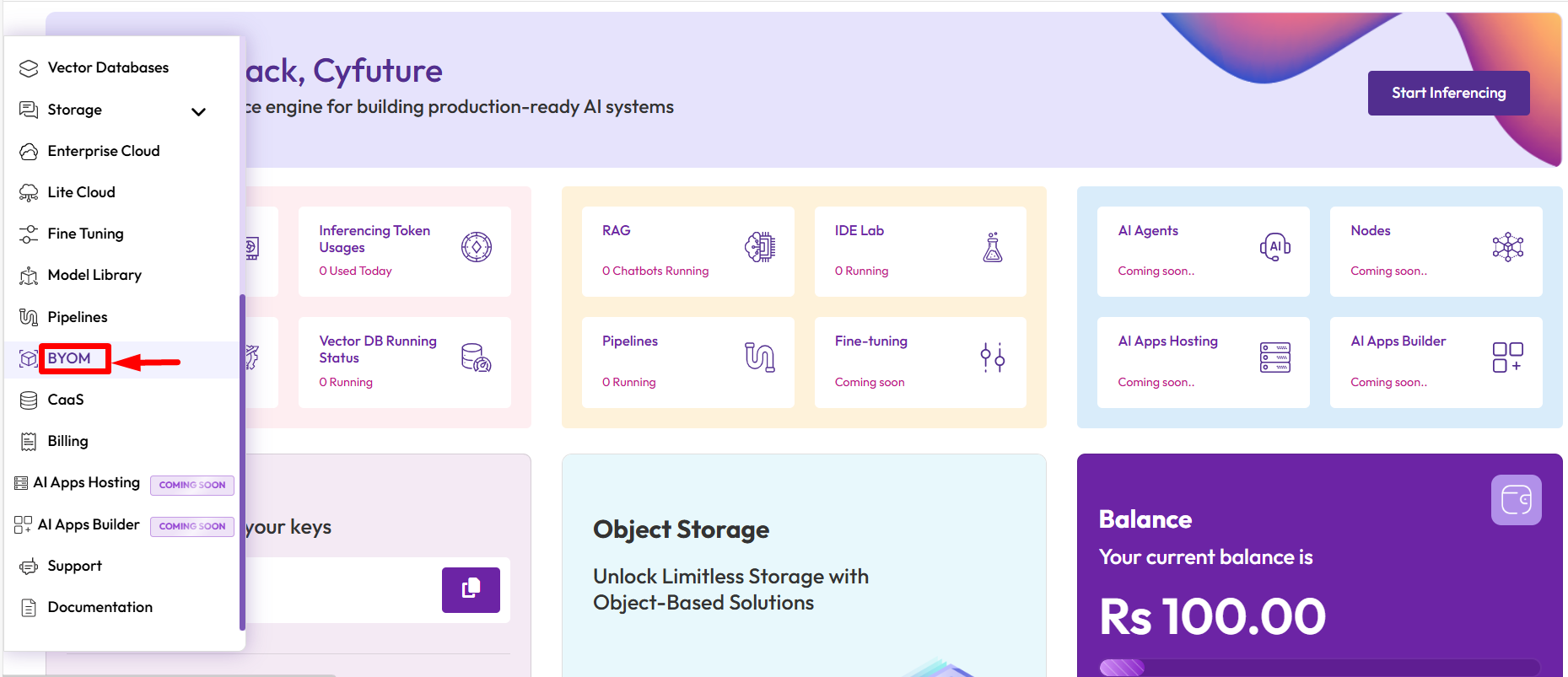Click the copy keys icon button

click(x=471, y=589)
